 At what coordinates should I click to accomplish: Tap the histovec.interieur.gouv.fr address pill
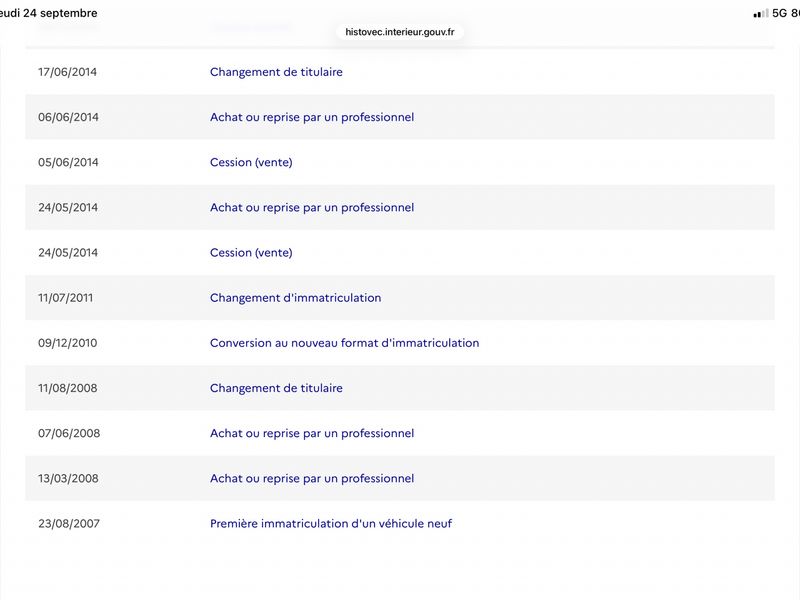(x=399, y=32)
